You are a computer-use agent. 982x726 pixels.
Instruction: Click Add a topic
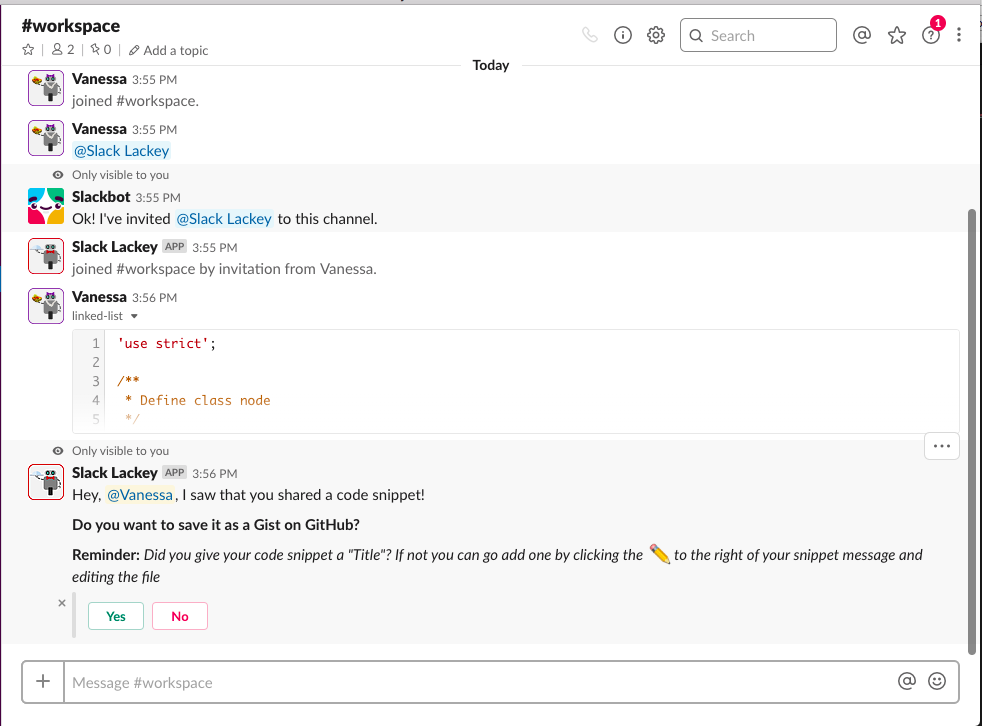pos(168,50)
